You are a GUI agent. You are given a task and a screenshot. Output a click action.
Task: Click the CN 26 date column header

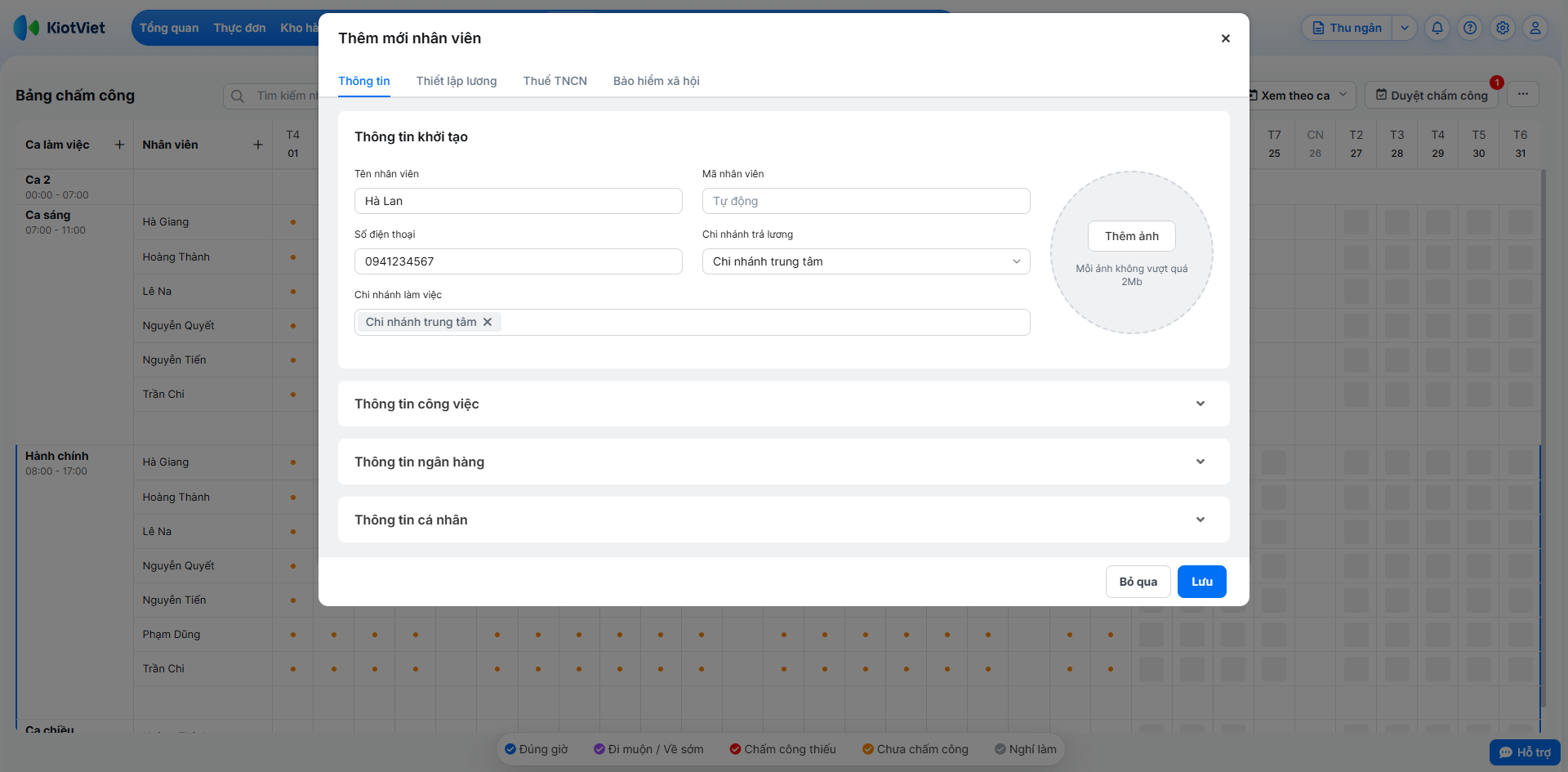(1315, 144)
